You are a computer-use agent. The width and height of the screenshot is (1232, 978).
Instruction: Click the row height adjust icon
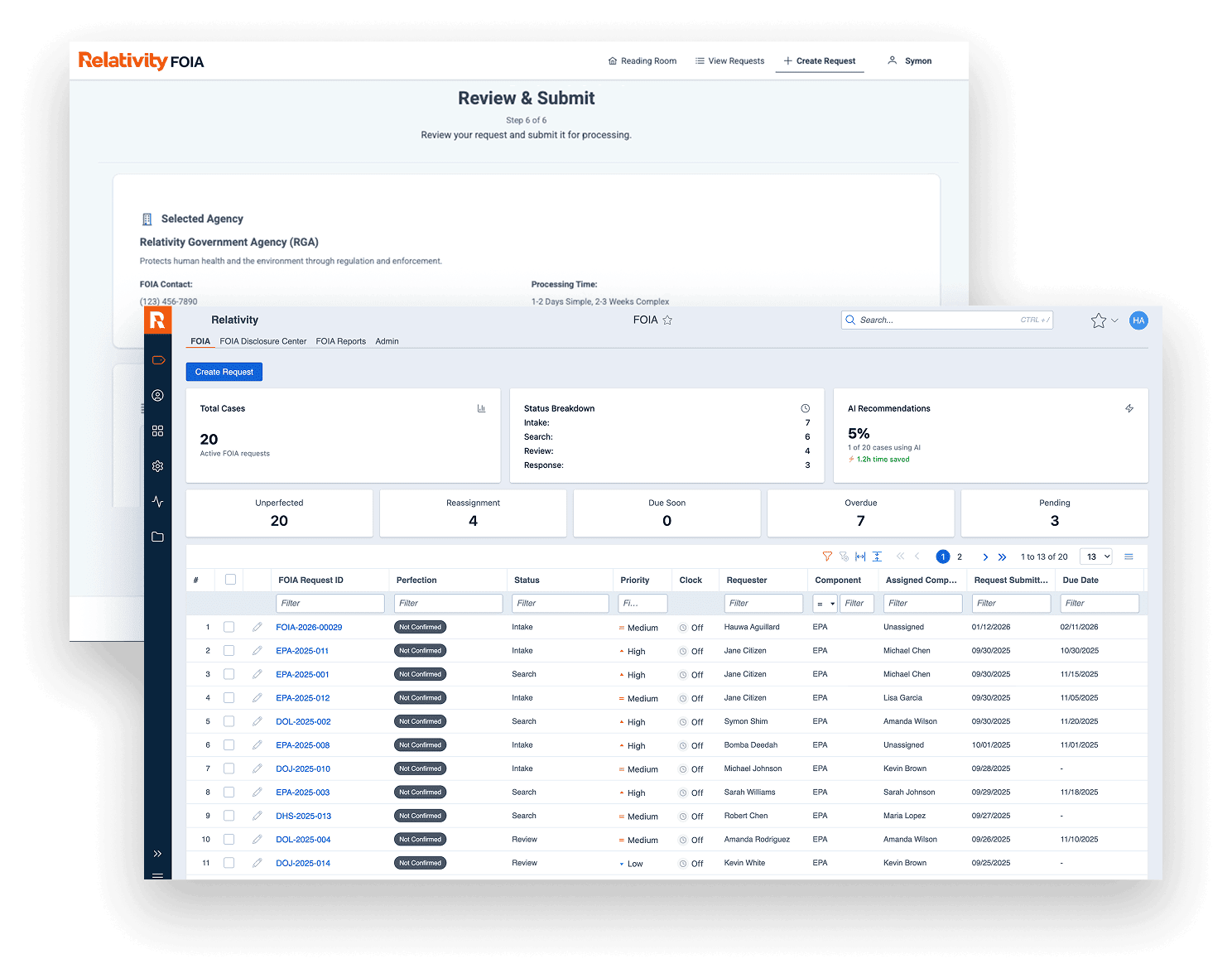(x=877, y=556)
